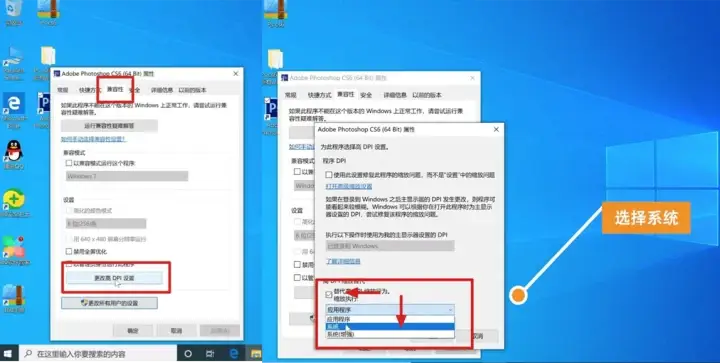Select the Photoshop shortcut on the right desktop
The image size is (720, 363).
[271, 110]
